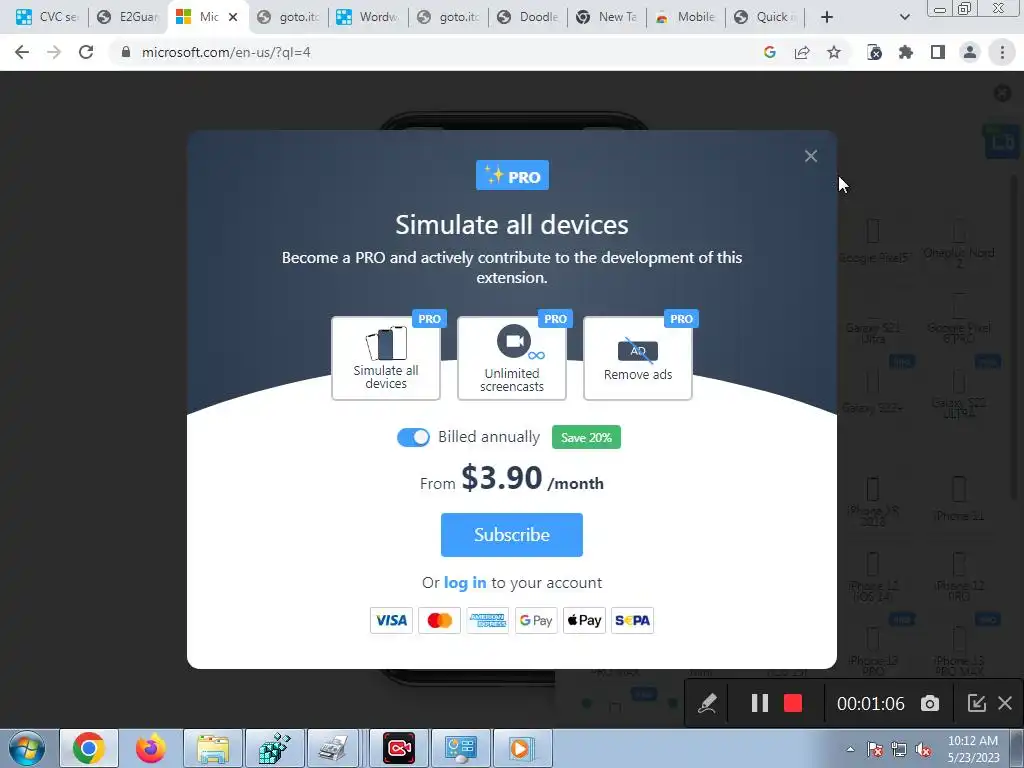Click the American Express payment icon
The height and width of the screenshot is (768, 1024).
click(x=488, y=620)
